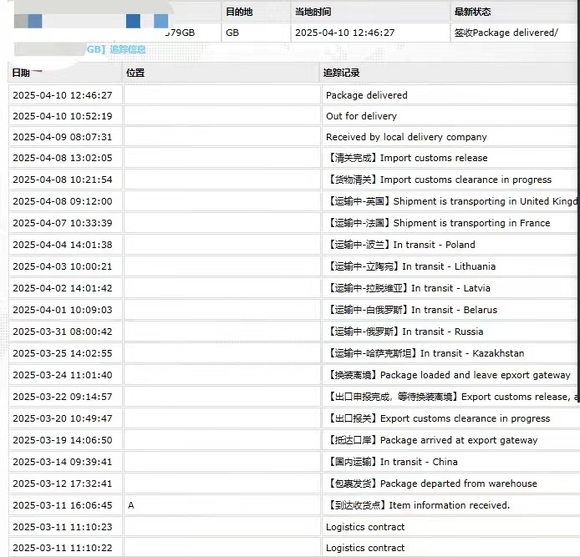Click the date 2025-04-08 13:02:05

62,158
